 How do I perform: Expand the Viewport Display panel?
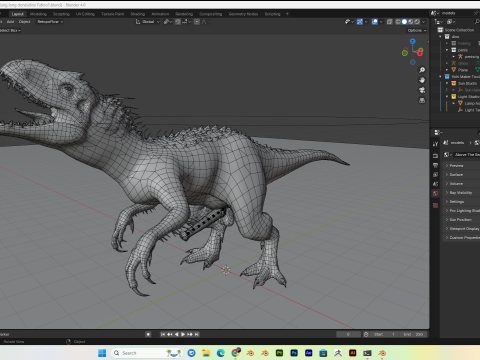[x=461, y=229]
